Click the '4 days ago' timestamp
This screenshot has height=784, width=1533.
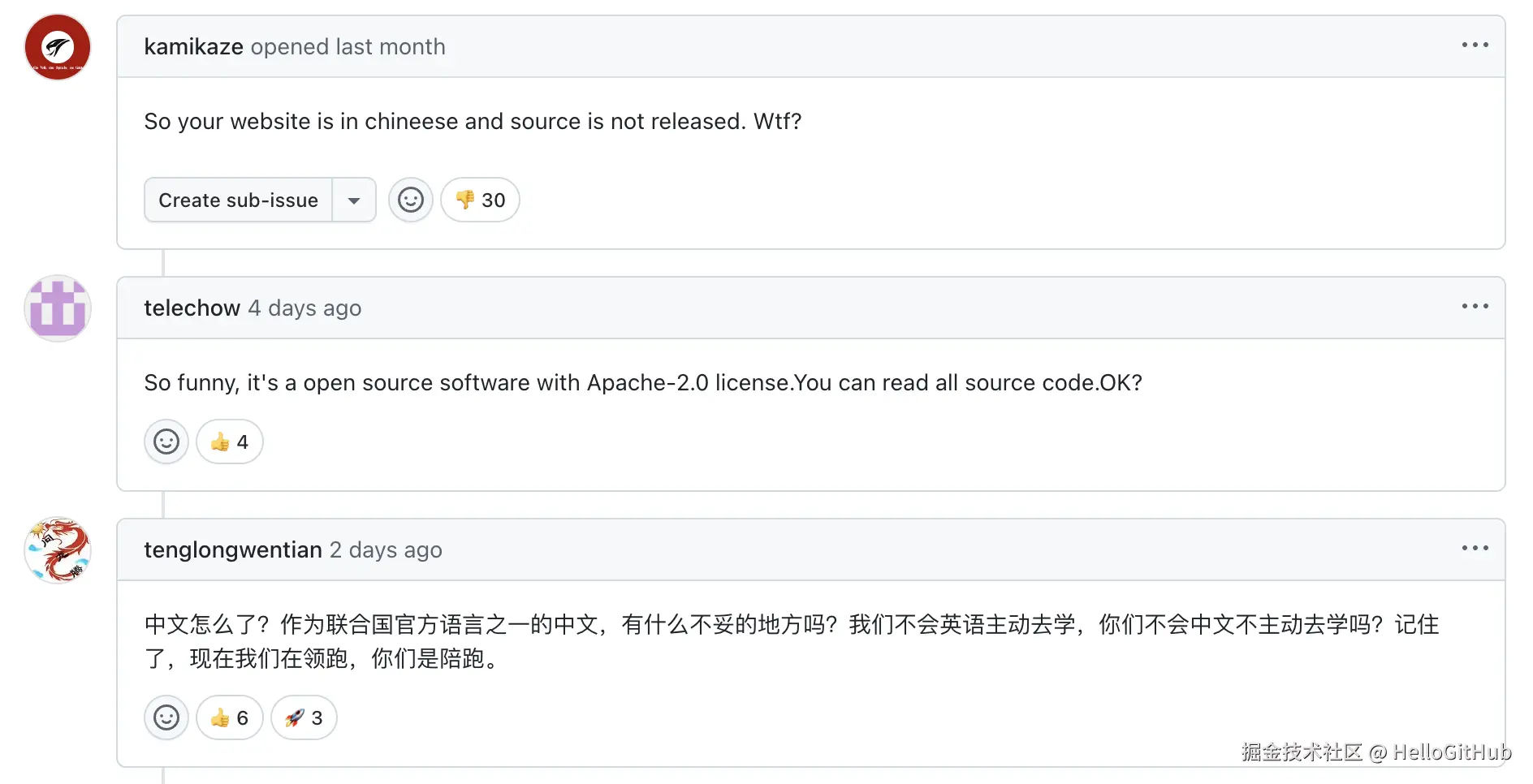pos(304,308)
